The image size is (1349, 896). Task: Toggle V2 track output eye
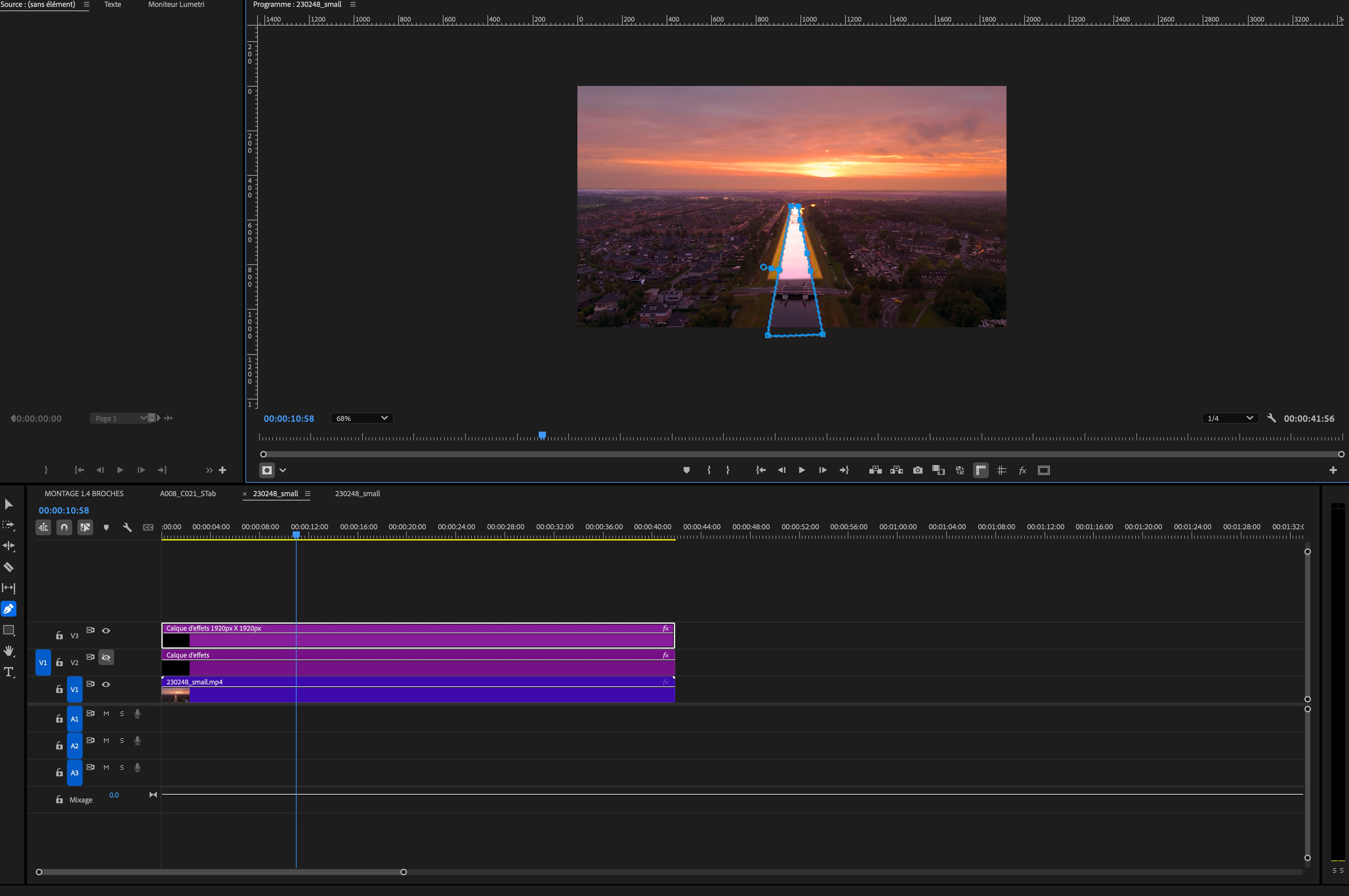coord(106,658)
